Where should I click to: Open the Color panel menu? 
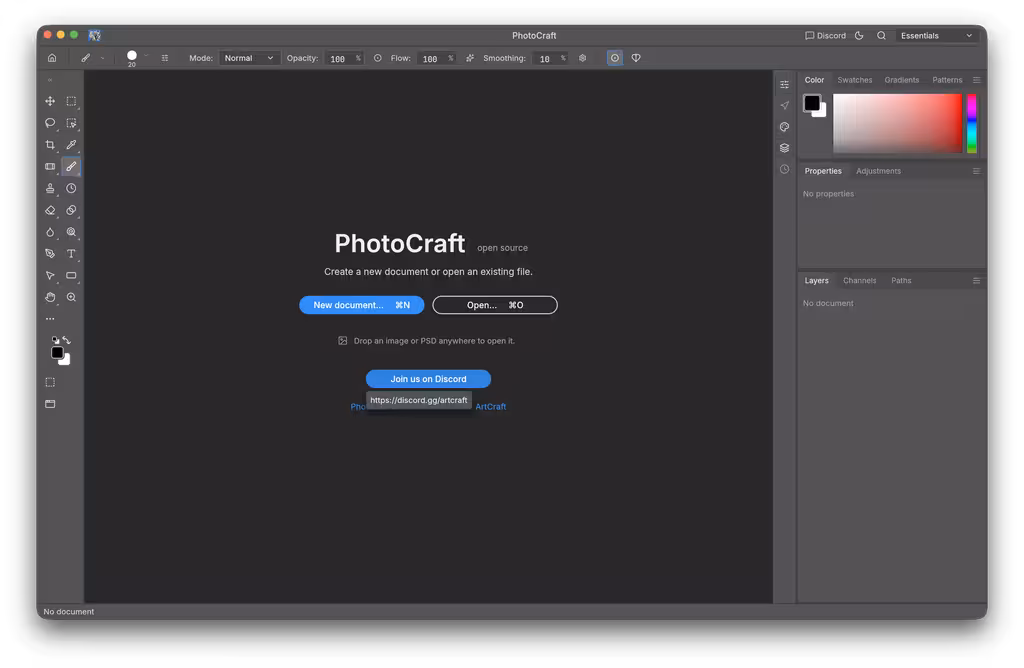[976, 80]
